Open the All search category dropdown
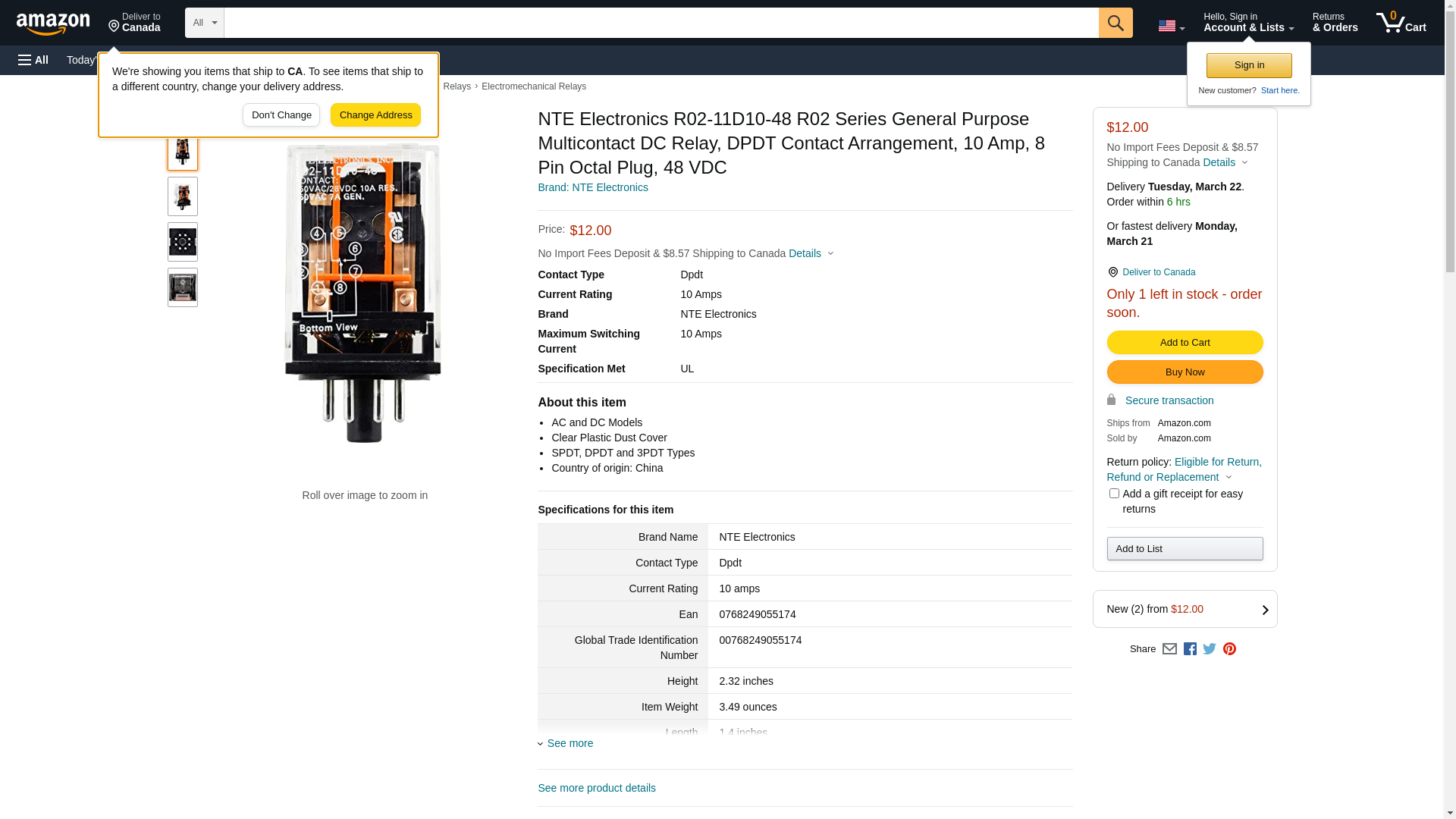 point(204,23)
